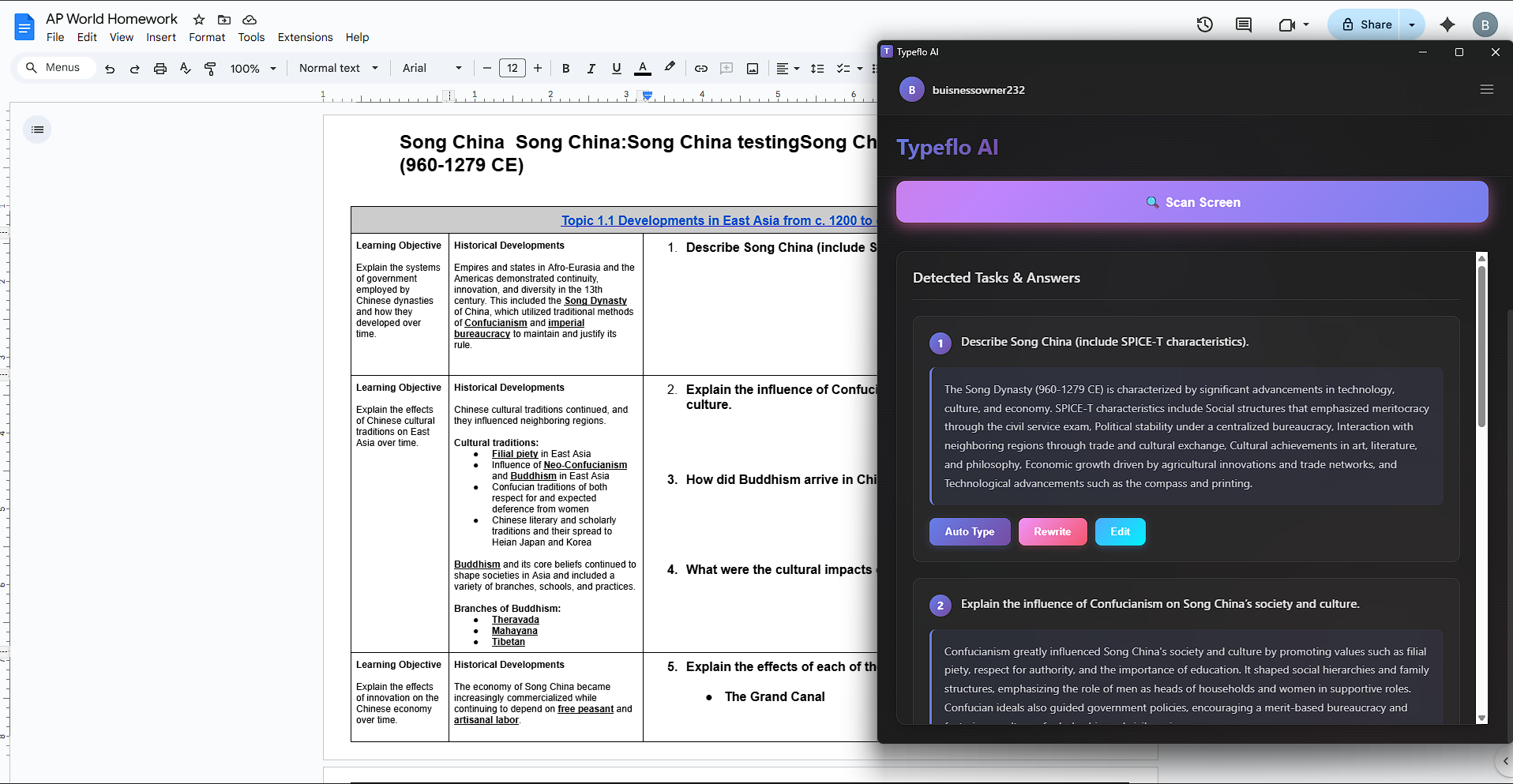
Task: Toggle bold formatting
Action: [565, 69]
